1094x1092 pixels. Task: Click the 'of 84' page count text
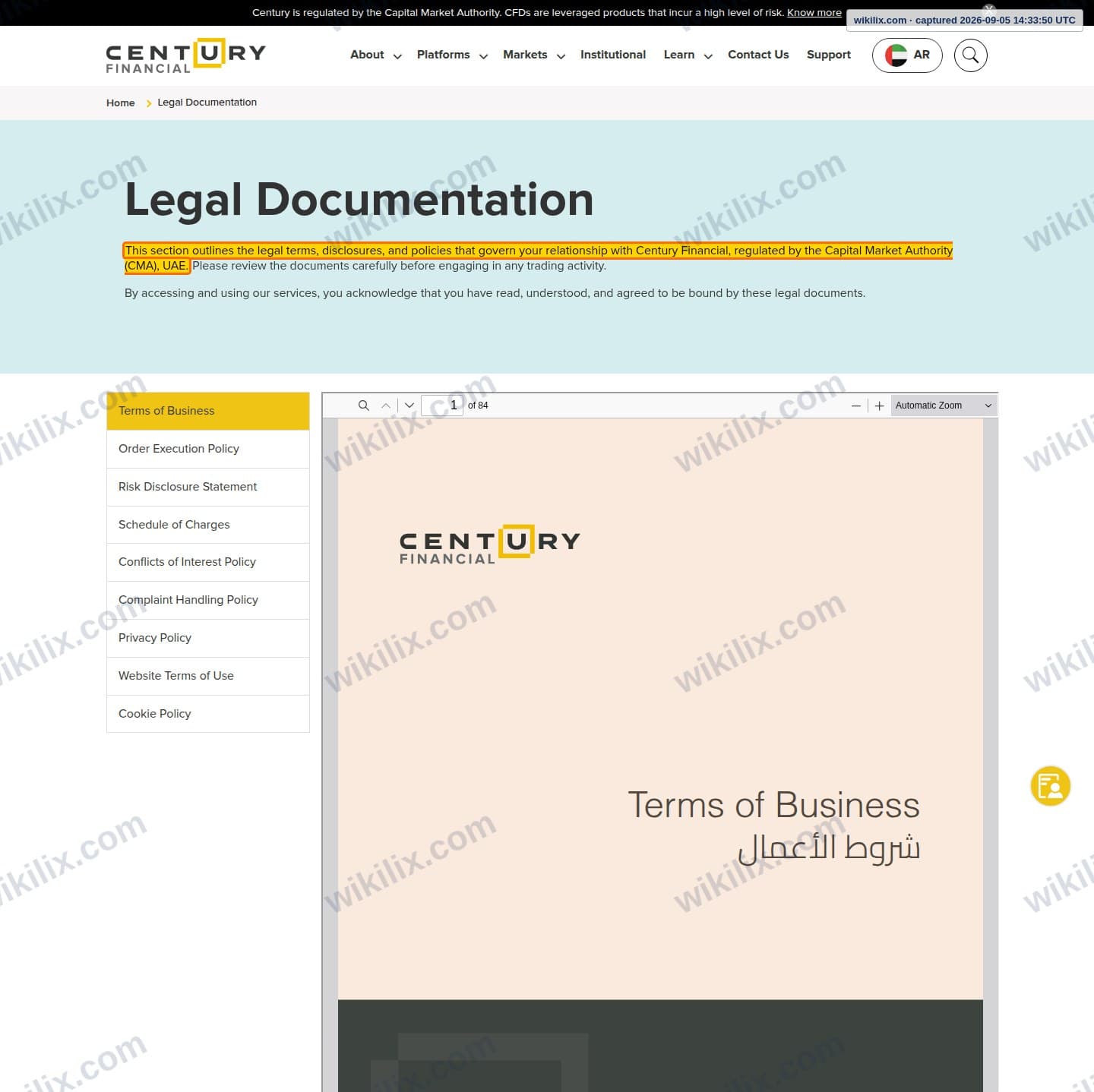coord(478,406)
